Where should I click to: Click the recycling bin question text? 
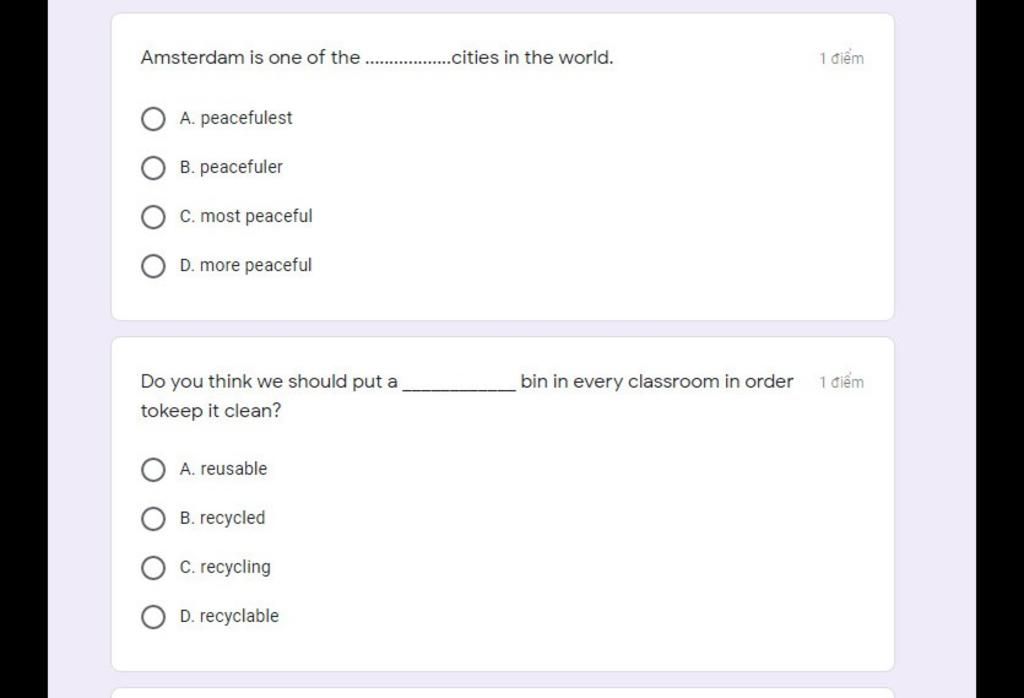467,396
